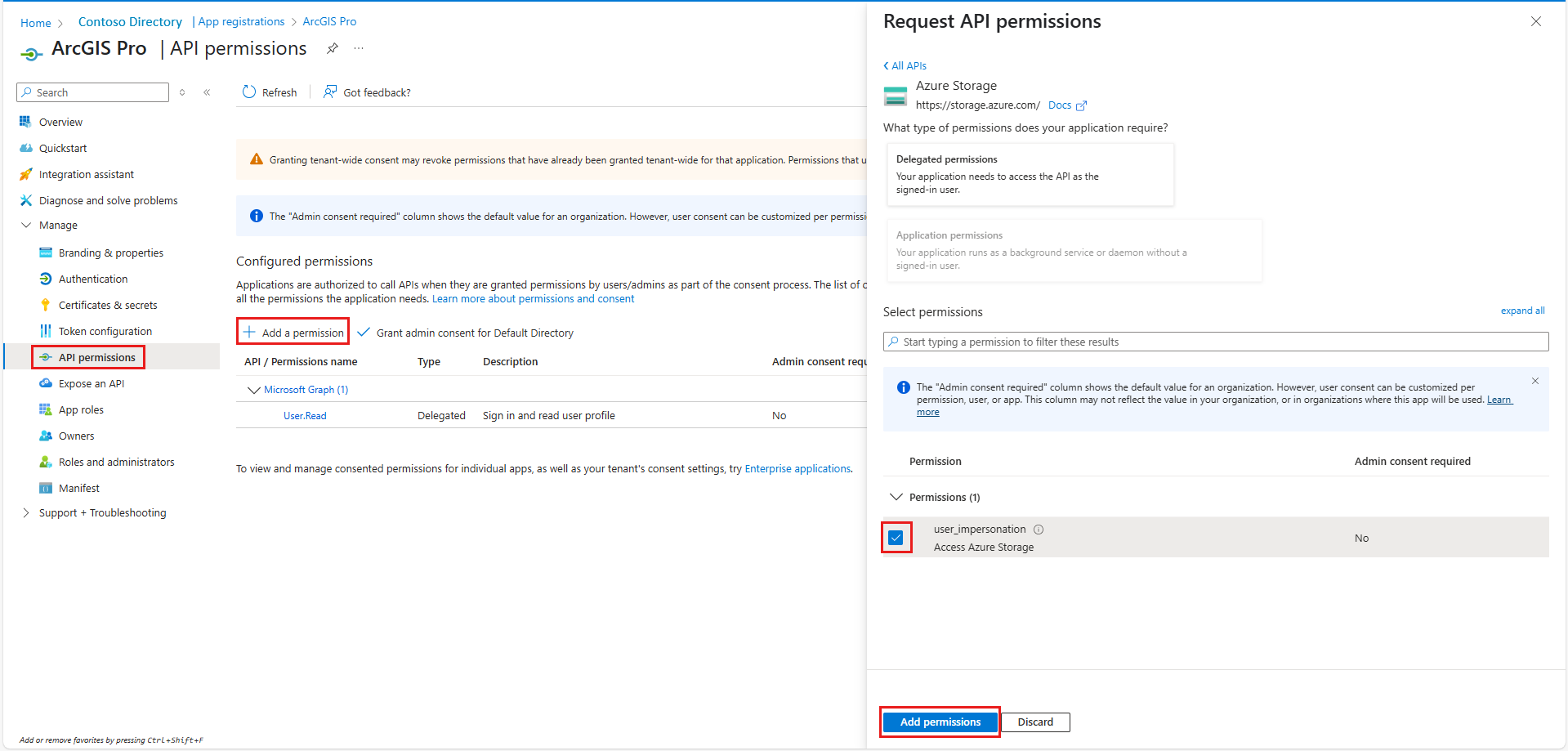Uncheck the user_impersonation permission checkbox
This screenshot has width=1568, height=751.
click(x=896, y=538)
